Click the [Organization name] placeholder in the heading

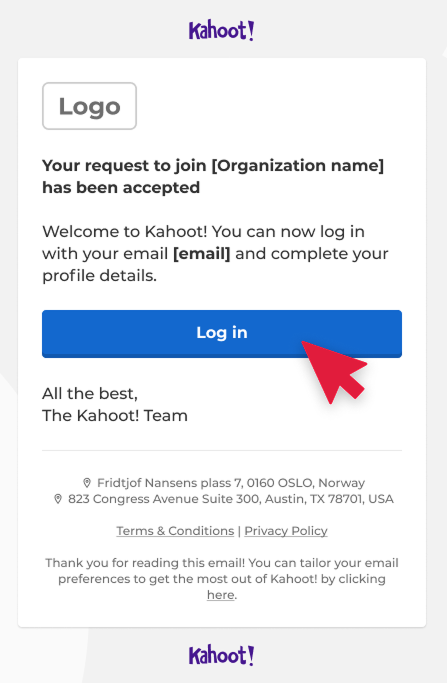[298, 166]
